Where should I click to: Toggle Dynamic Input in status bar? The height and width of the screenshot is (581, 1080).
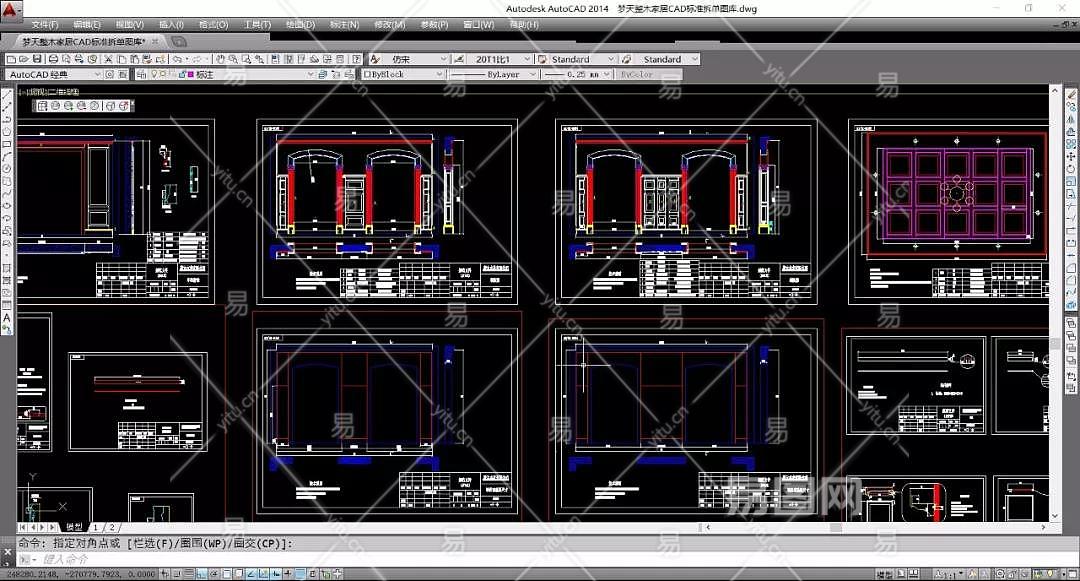[x=276, y=573]
